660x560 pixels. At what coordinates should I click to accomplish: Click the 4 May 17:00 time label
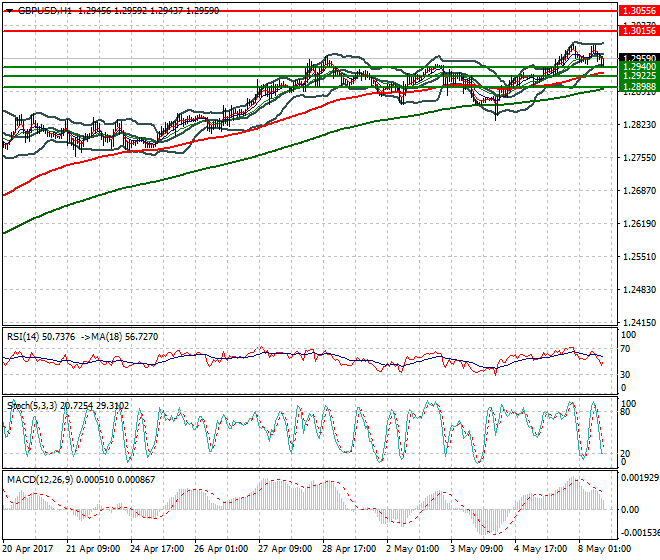coord(540,549)
